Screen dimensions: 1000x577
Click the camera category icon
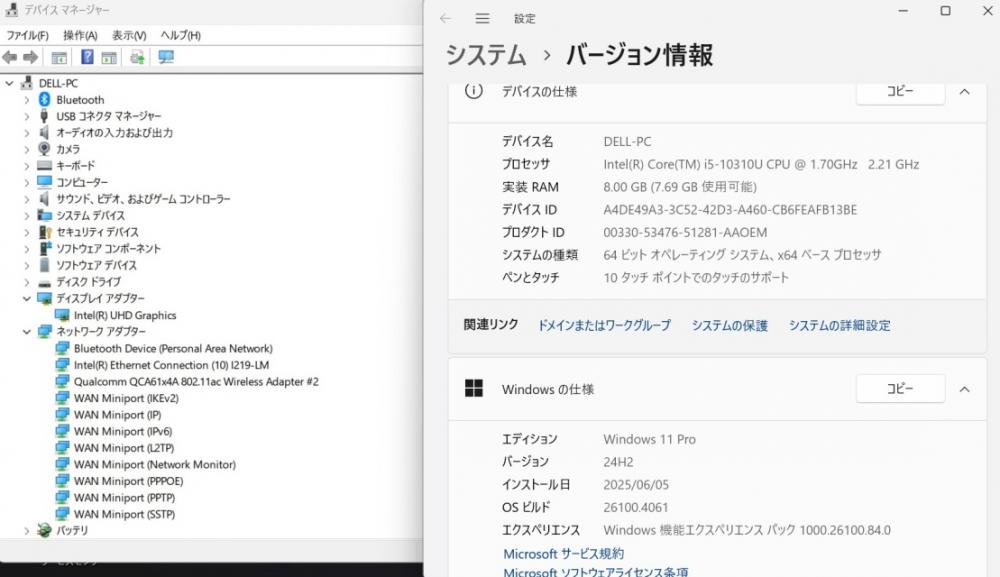pyautogui.click(x=44, y=149)
